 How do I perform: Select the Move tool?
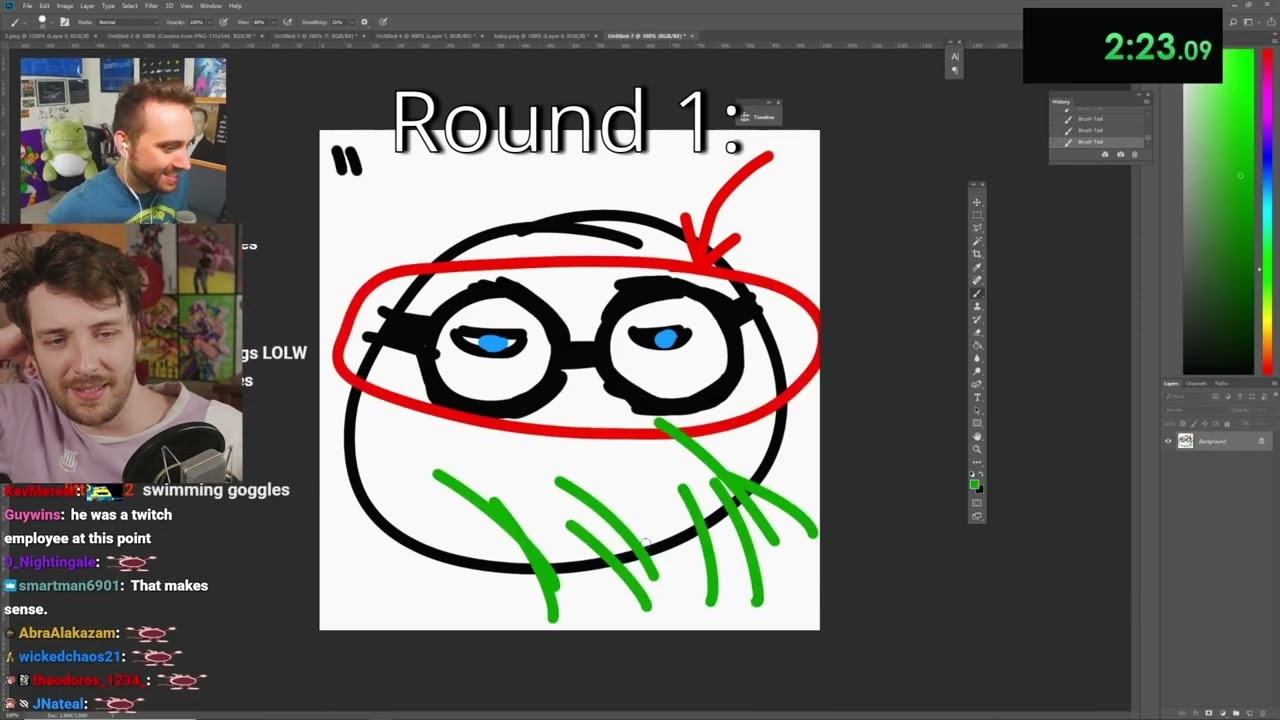pos(977,202)
